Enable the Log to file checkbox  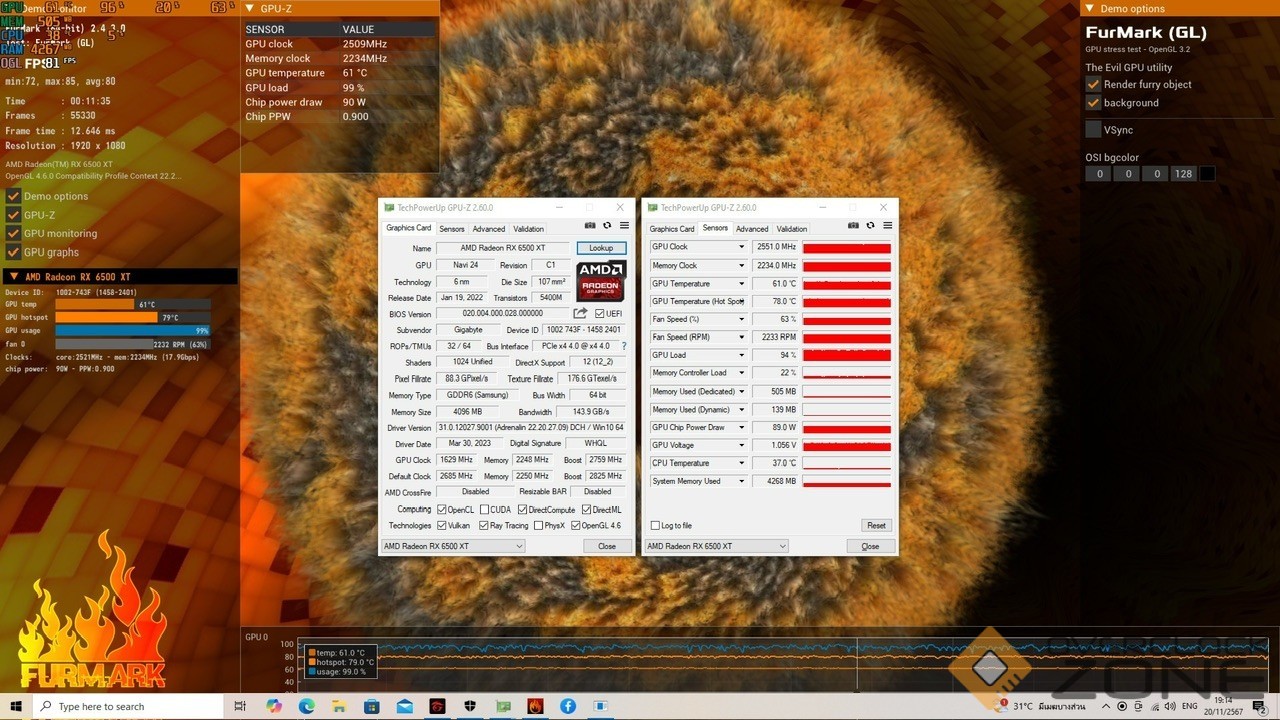pyautogui.click(x=656, y=526)
